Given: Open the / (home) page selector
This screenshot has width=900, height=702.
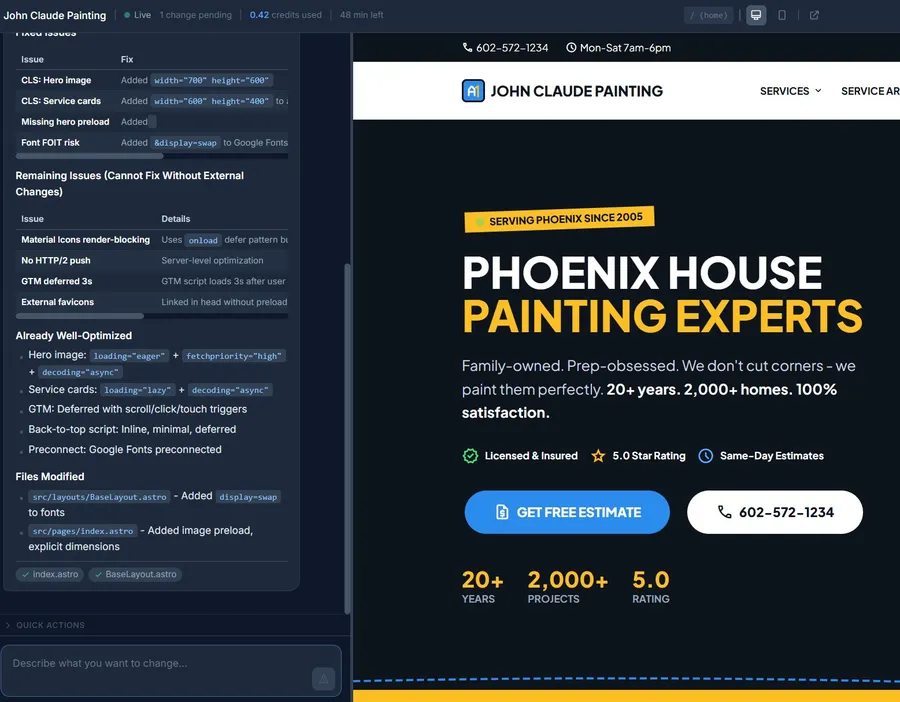Looking at the screenshot, I should coord(708,15).
